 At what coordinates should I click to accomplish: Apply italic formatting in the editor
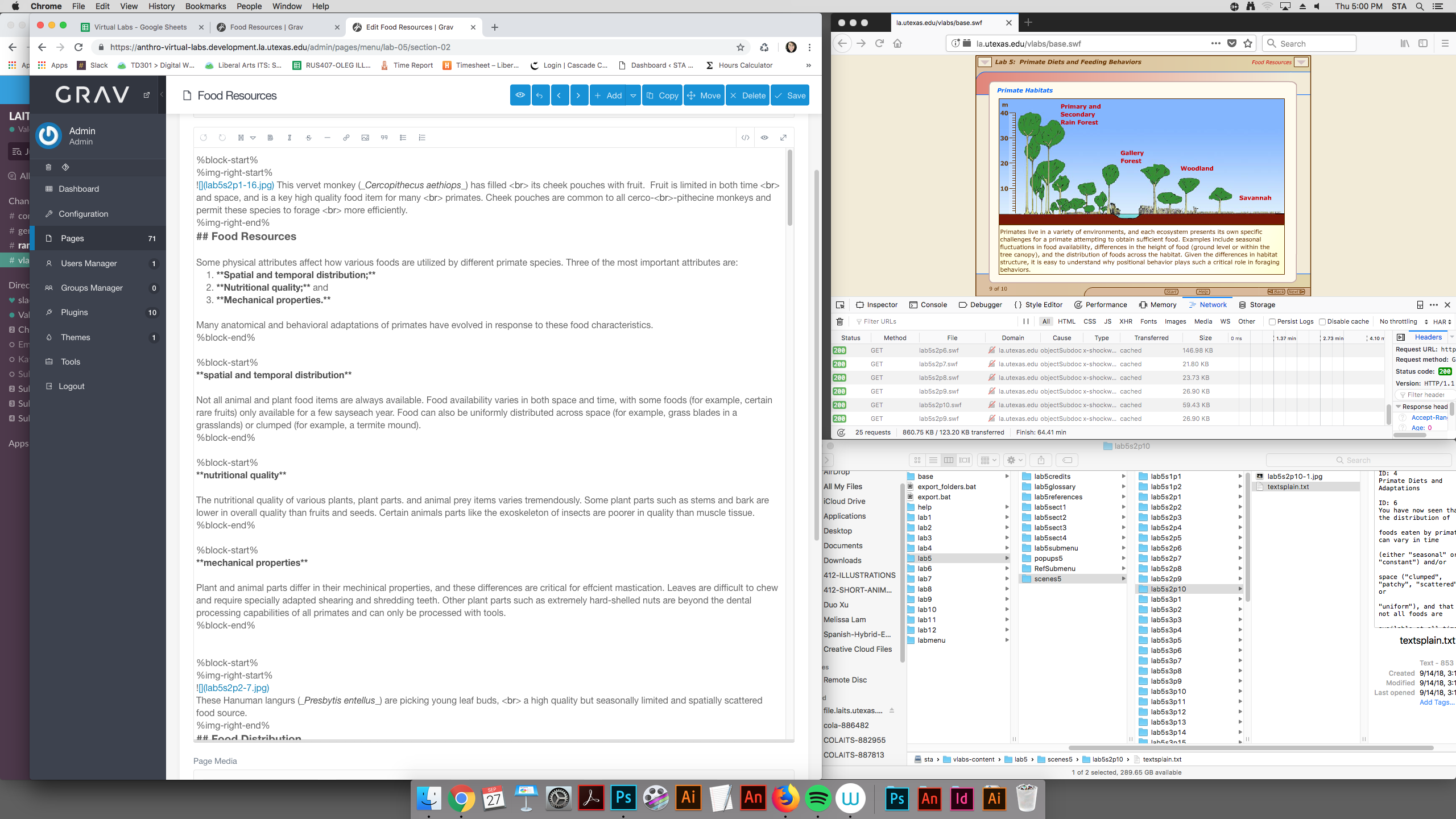point(289,138)
